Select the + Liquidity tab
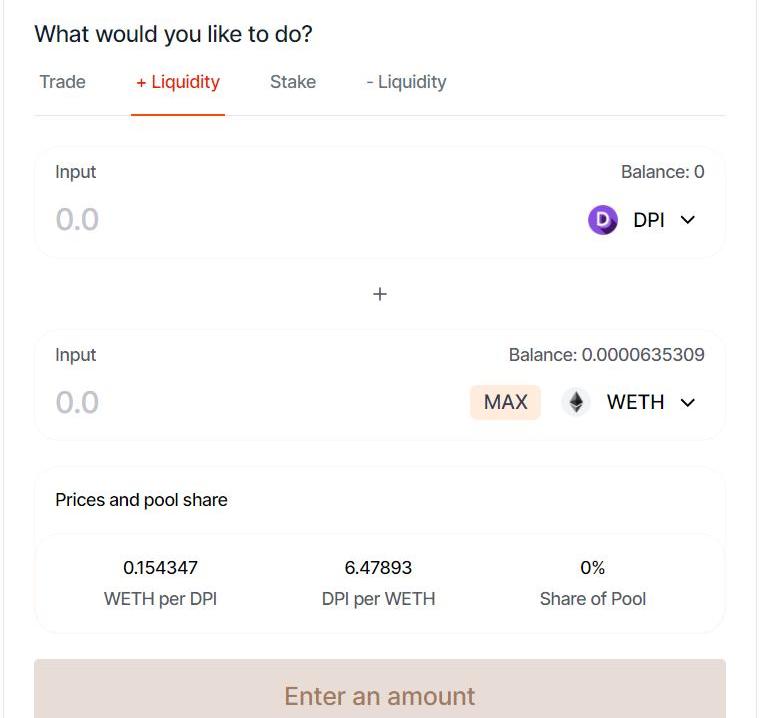Image resolution: width=763 pixels, height=718 pixels. pyautogui.click(x=178, y=82)
